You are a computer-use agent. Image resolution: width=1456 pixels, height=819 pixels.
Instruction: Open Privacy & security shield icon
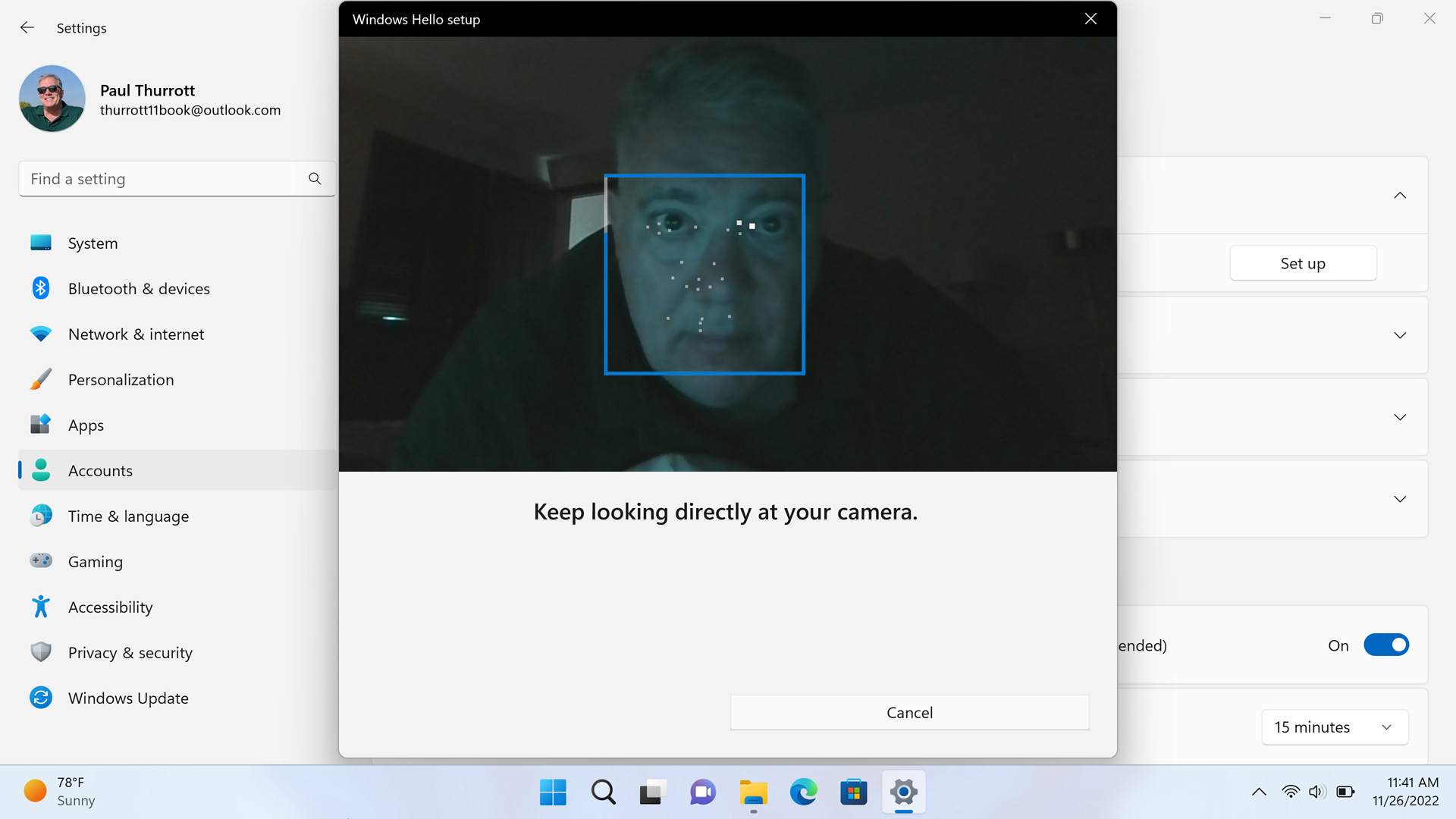point(41,652)
